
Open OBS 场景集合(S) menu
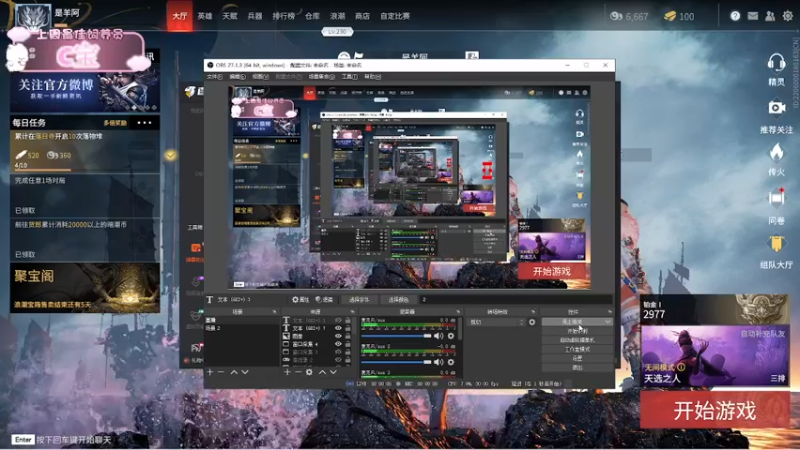tap(322, 77)
